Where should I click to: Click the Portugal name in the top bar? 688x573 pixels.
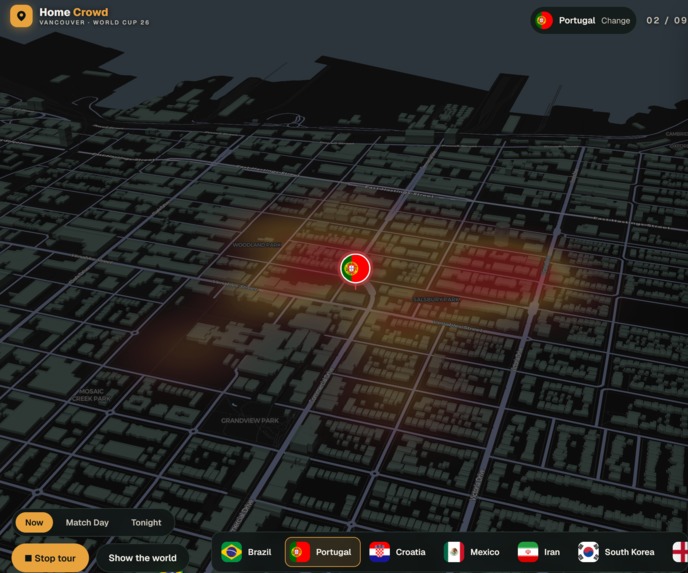[x=577, y=21]
